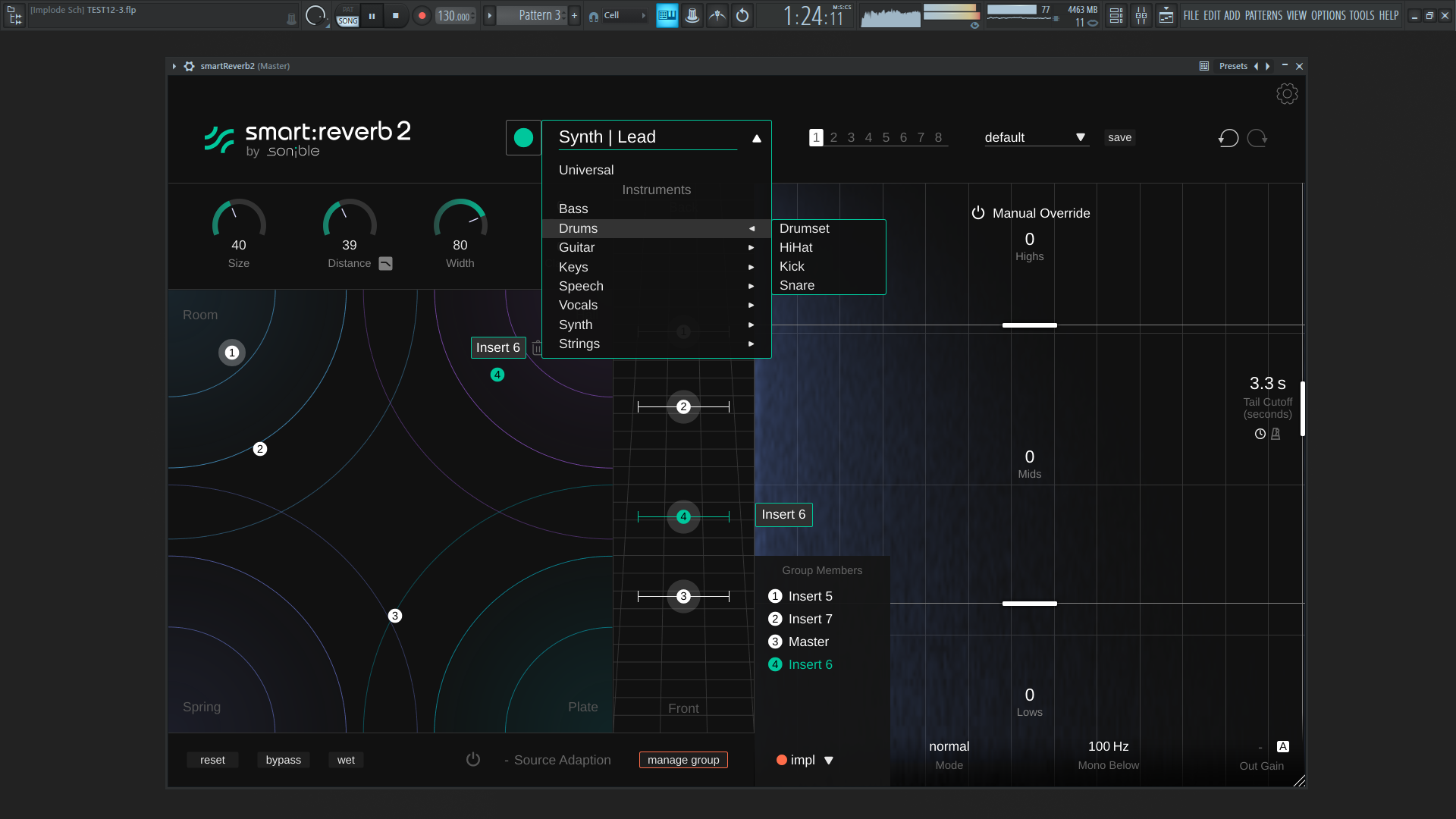Screen dimensions: 1456x819
Task: Select the Universal profile
Action: point(657,170)
